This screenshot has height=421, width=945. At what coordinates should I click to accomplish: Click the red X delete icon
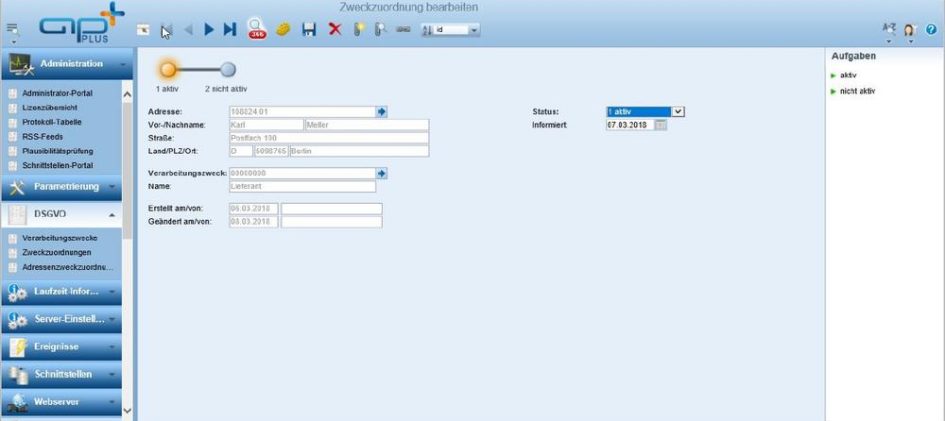coord(334,30)
